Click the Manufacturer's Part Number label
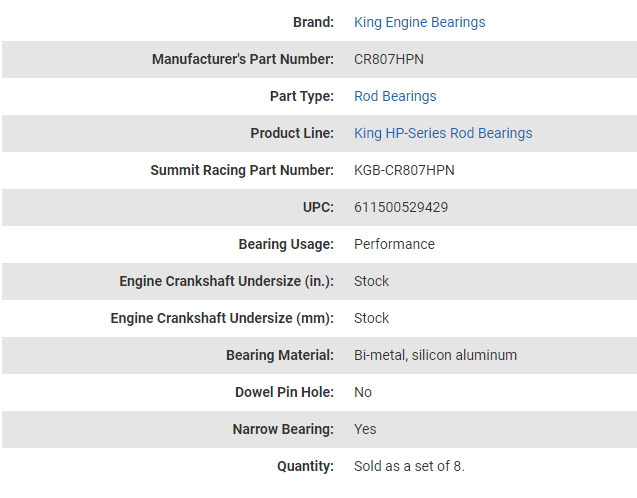Image resolution: width=637 pixels, height=498 pixels. 242,59
